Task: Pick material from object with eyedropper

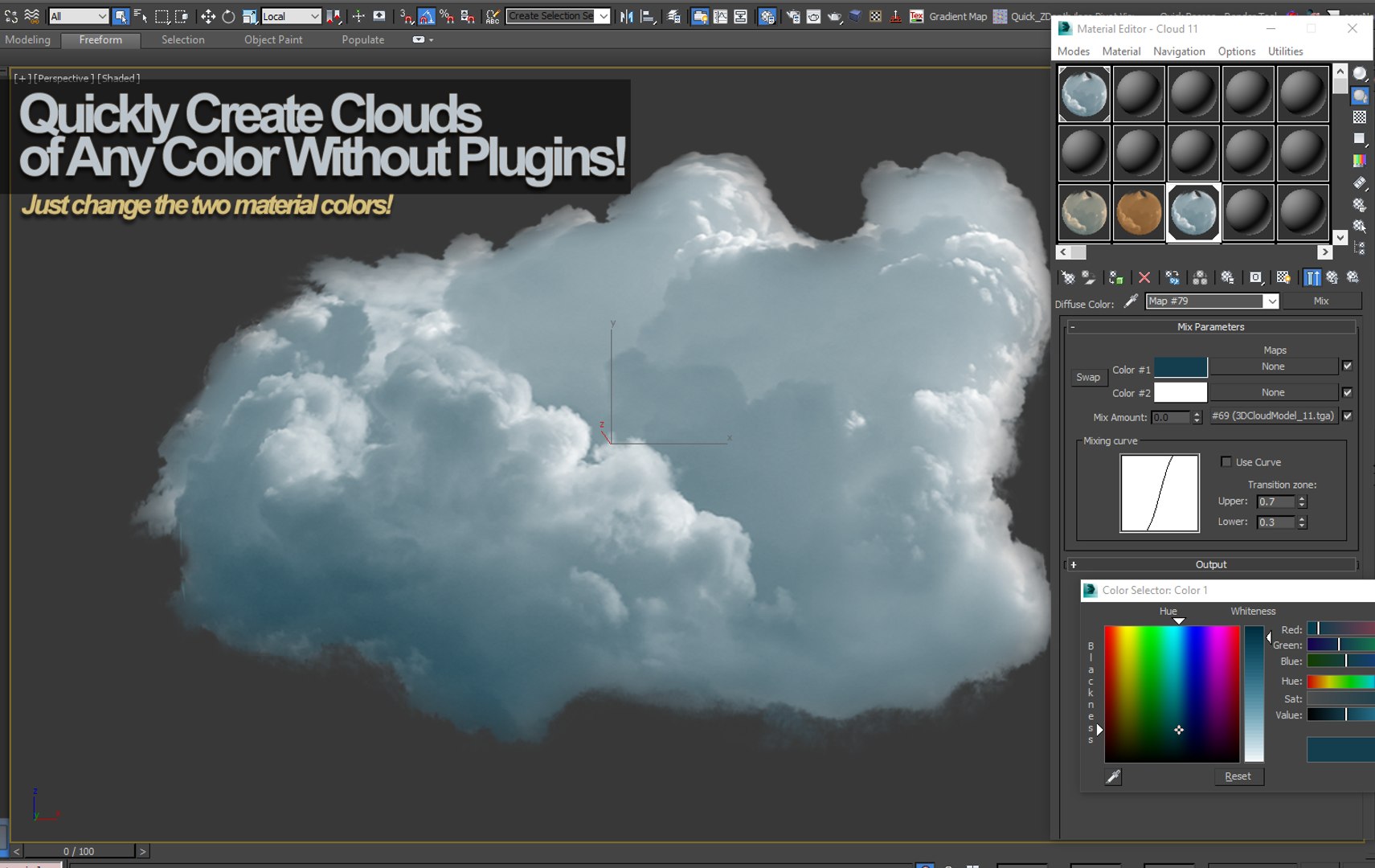Action: (x=1131, y=301)
